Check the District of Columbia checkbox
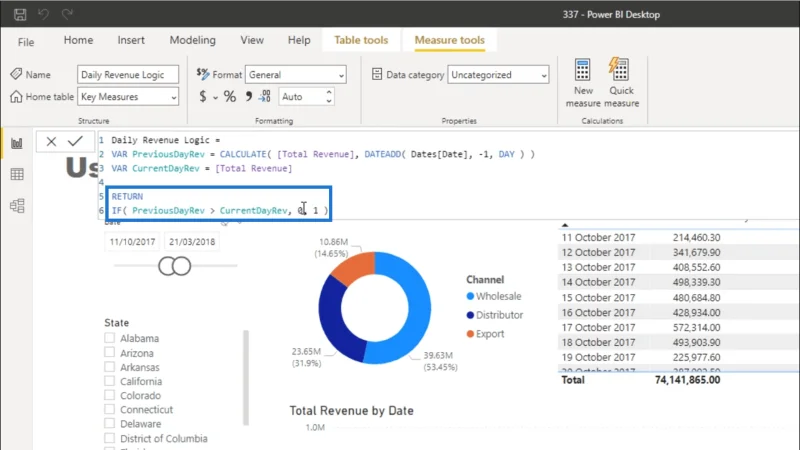800x450 pixels. click(109, 438)
